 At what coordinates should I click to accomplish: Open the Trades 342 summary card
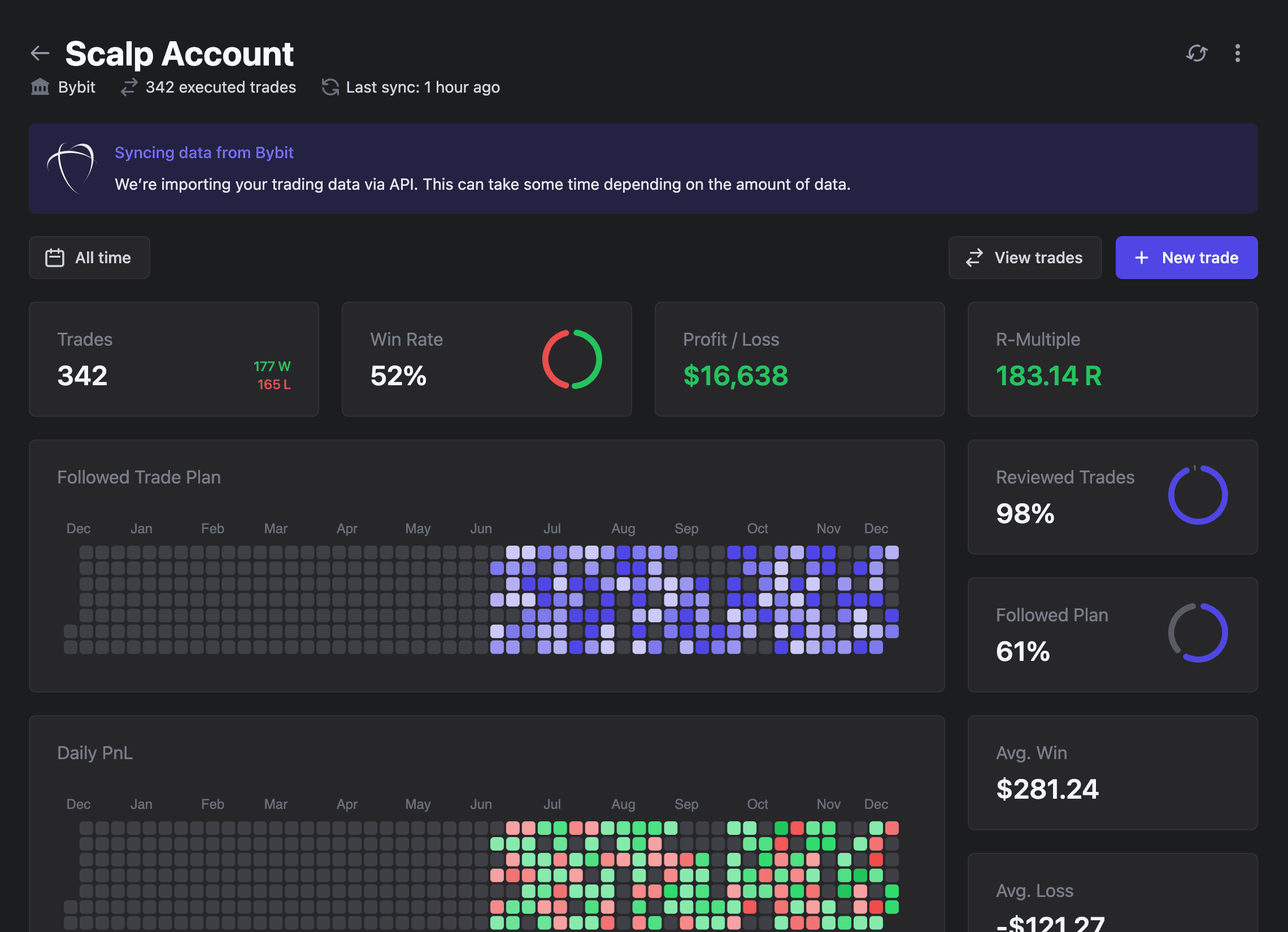pyautogui.click(x=173, y=359)
